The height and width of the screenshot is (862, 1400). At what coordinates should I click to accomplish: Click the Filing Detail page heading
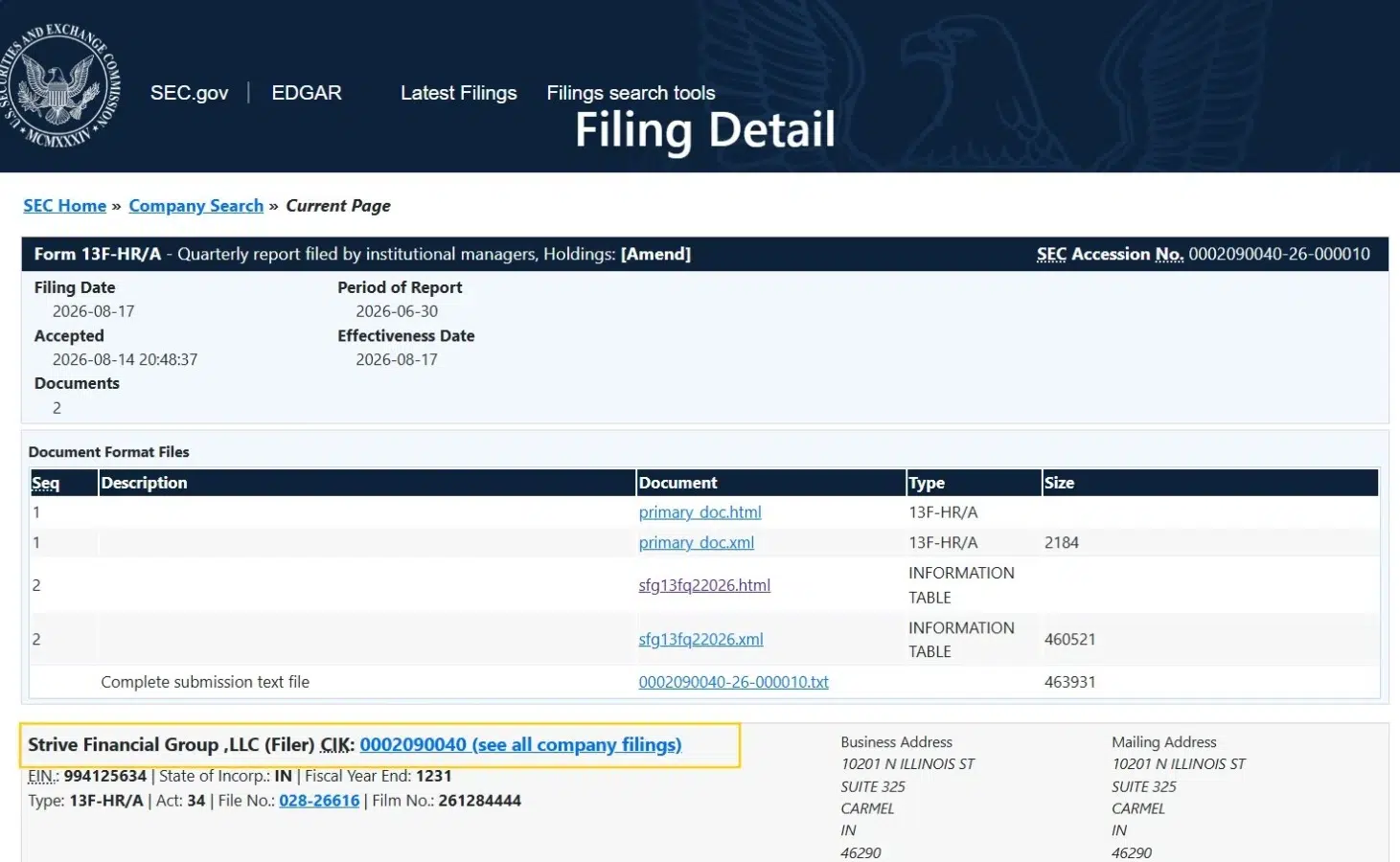(x=704, y=129)
